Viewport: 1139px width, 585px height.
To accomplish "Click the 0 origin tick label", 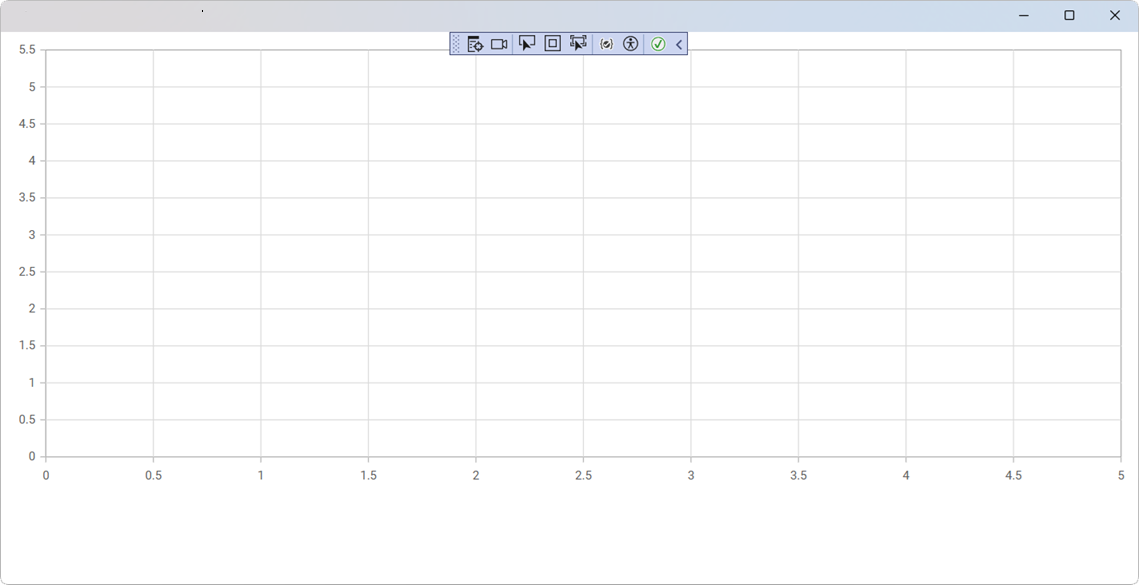I will pyautogui.click(x=45, y=477).
